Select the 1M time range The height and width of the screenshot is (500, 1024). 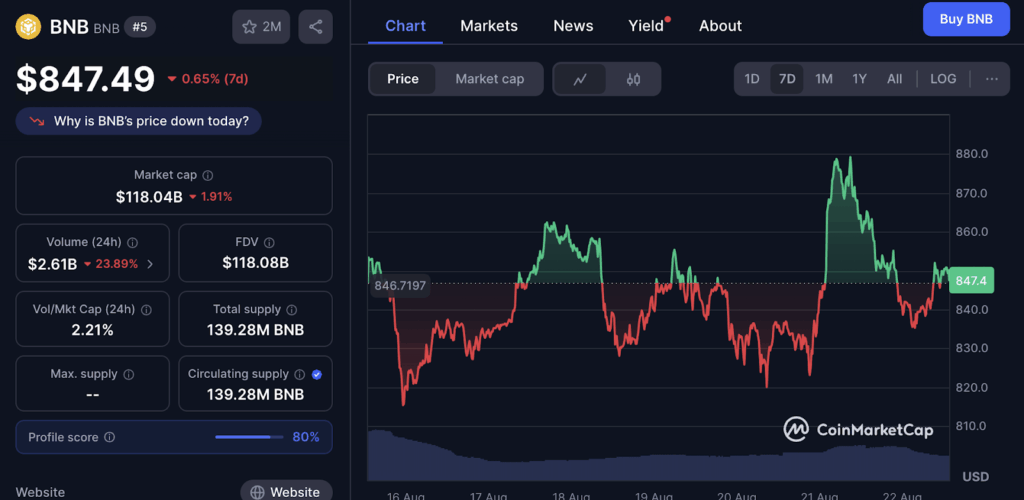coord(823,79)
